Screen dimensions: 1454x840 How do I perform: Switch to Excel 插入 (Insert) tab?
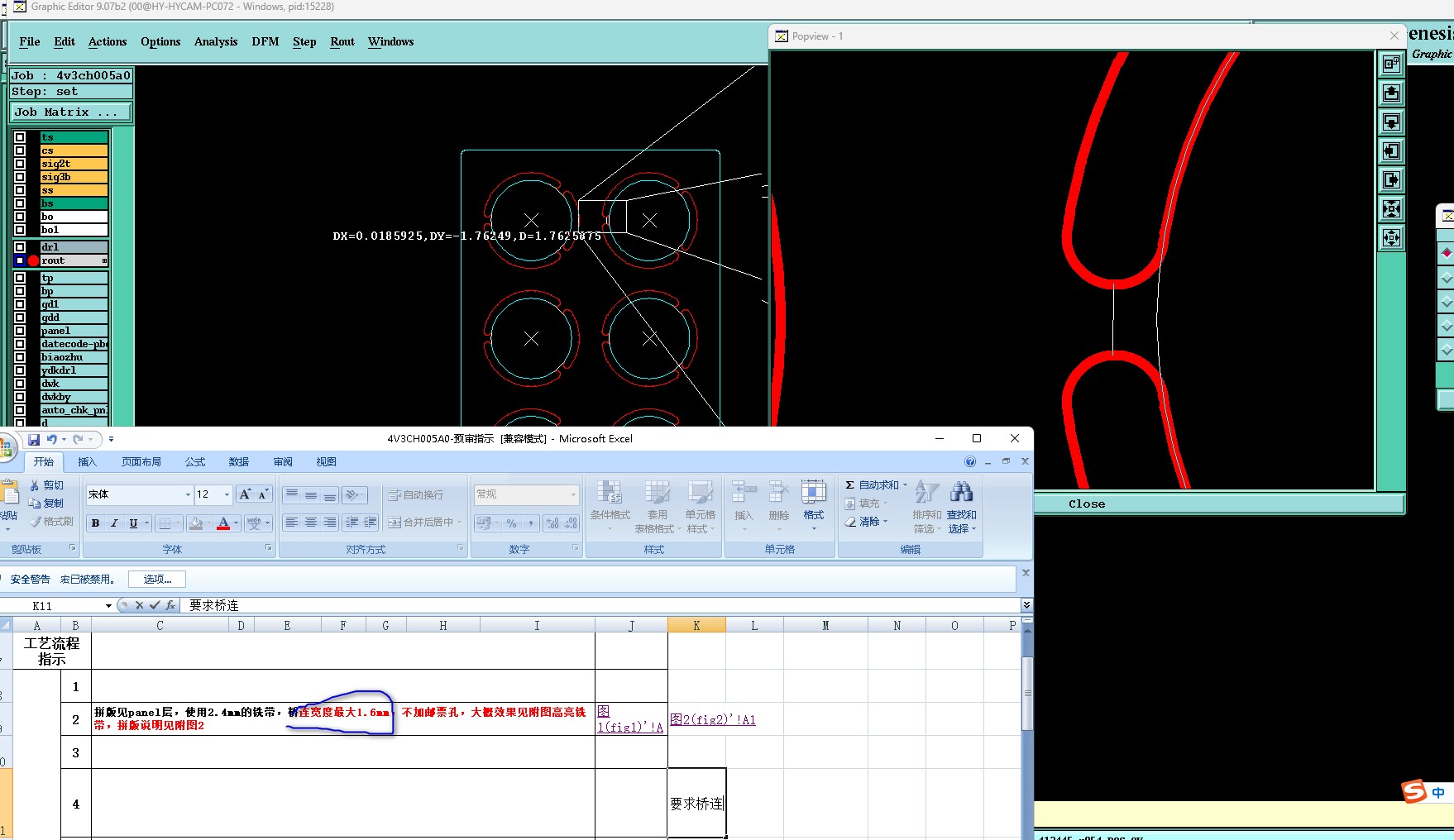(87, 462)
